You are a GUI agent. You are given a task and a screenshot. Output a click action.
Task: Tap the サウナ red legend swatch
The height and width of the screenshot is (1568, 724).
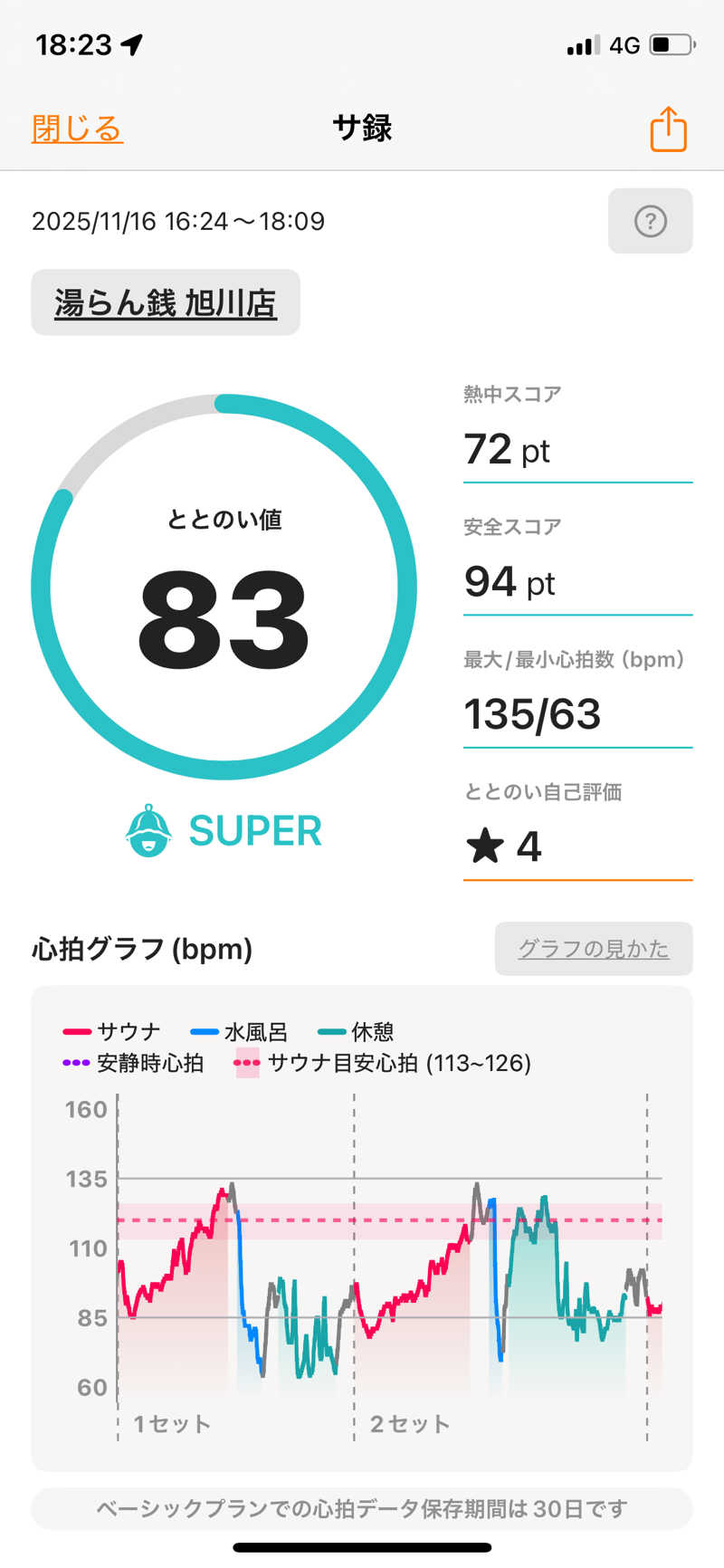pyautogui.click(x=77, y=1032)
